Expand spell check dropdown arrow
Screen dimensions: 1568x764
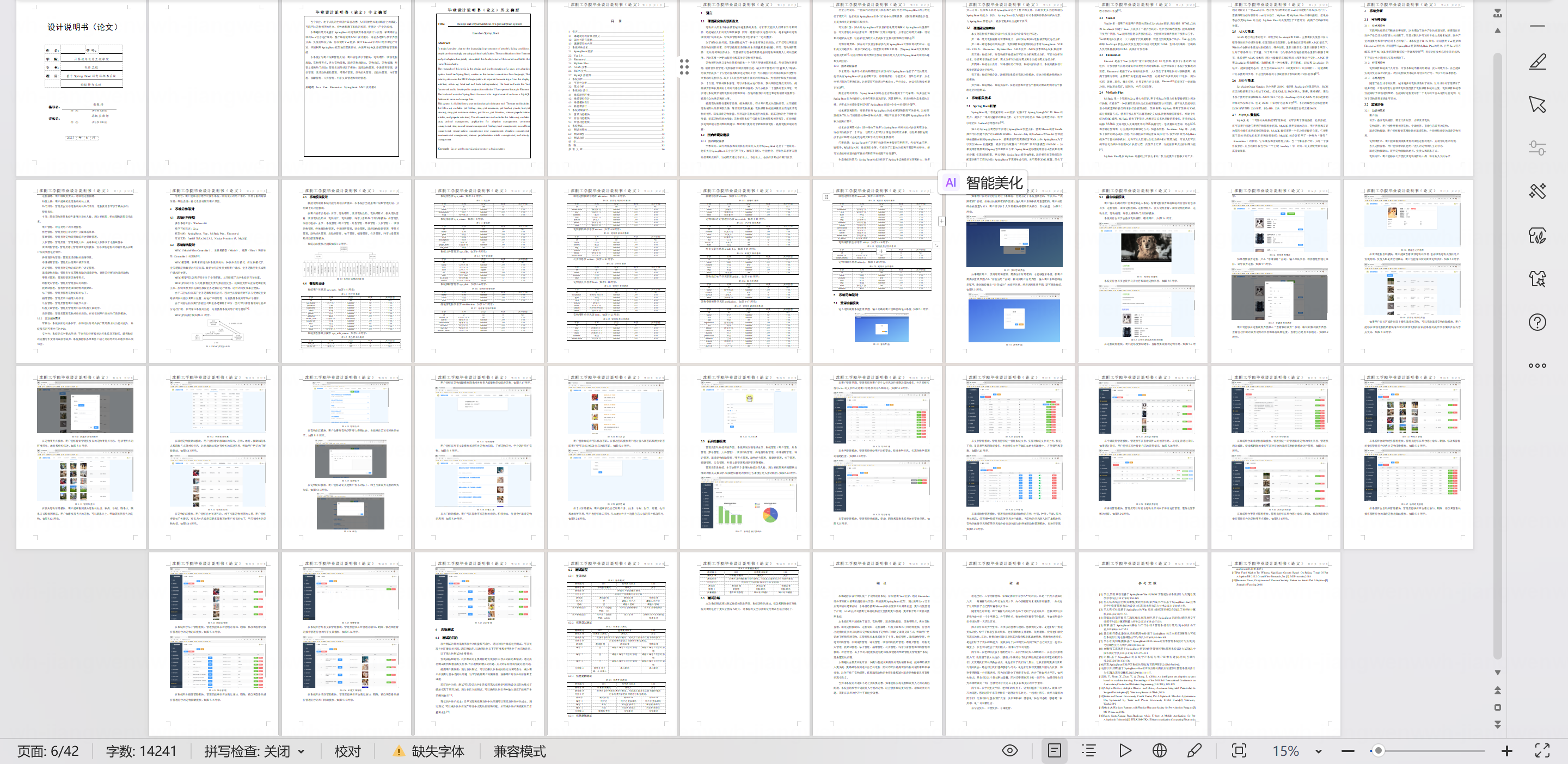point(301,752)
